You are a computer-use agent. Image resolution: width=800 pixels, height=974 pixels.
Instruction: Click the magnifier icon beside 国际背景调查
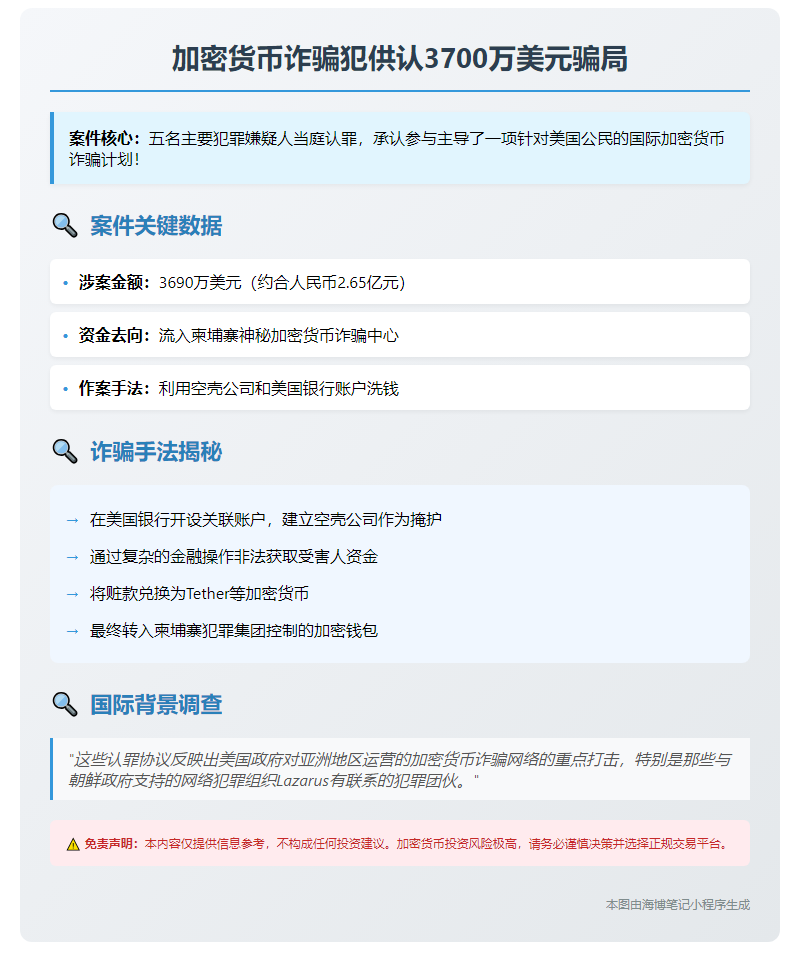(x=65, y=704)
